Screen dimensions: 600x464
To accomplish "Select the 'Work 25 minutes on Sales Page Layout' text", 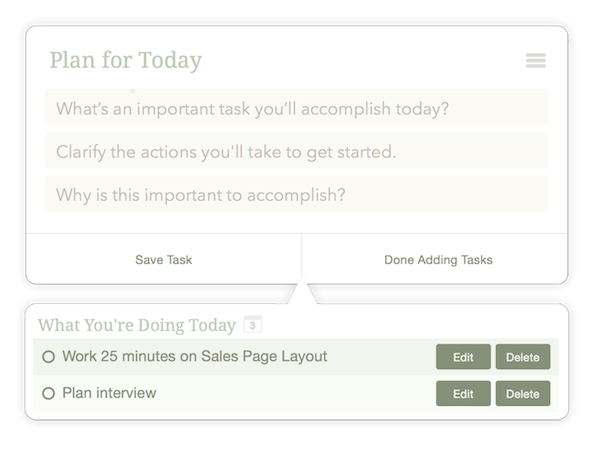I will (x=194, y=356).
